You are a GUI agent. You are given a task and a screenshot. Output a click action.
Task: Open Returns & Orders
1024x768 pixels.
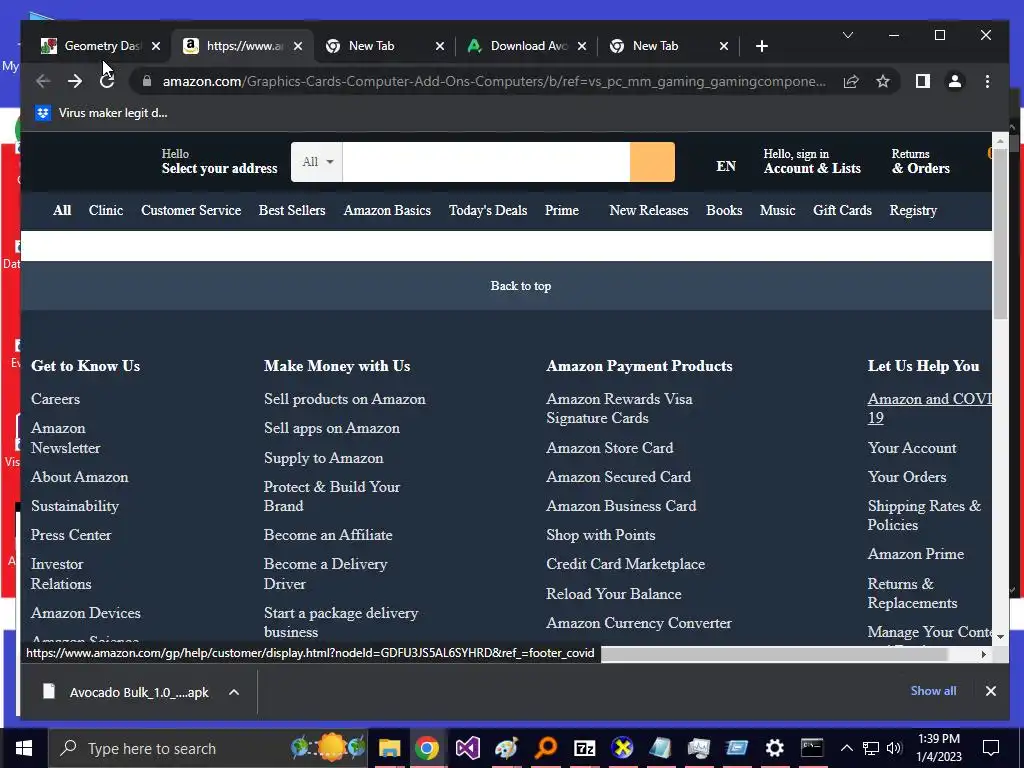[920, 161]
